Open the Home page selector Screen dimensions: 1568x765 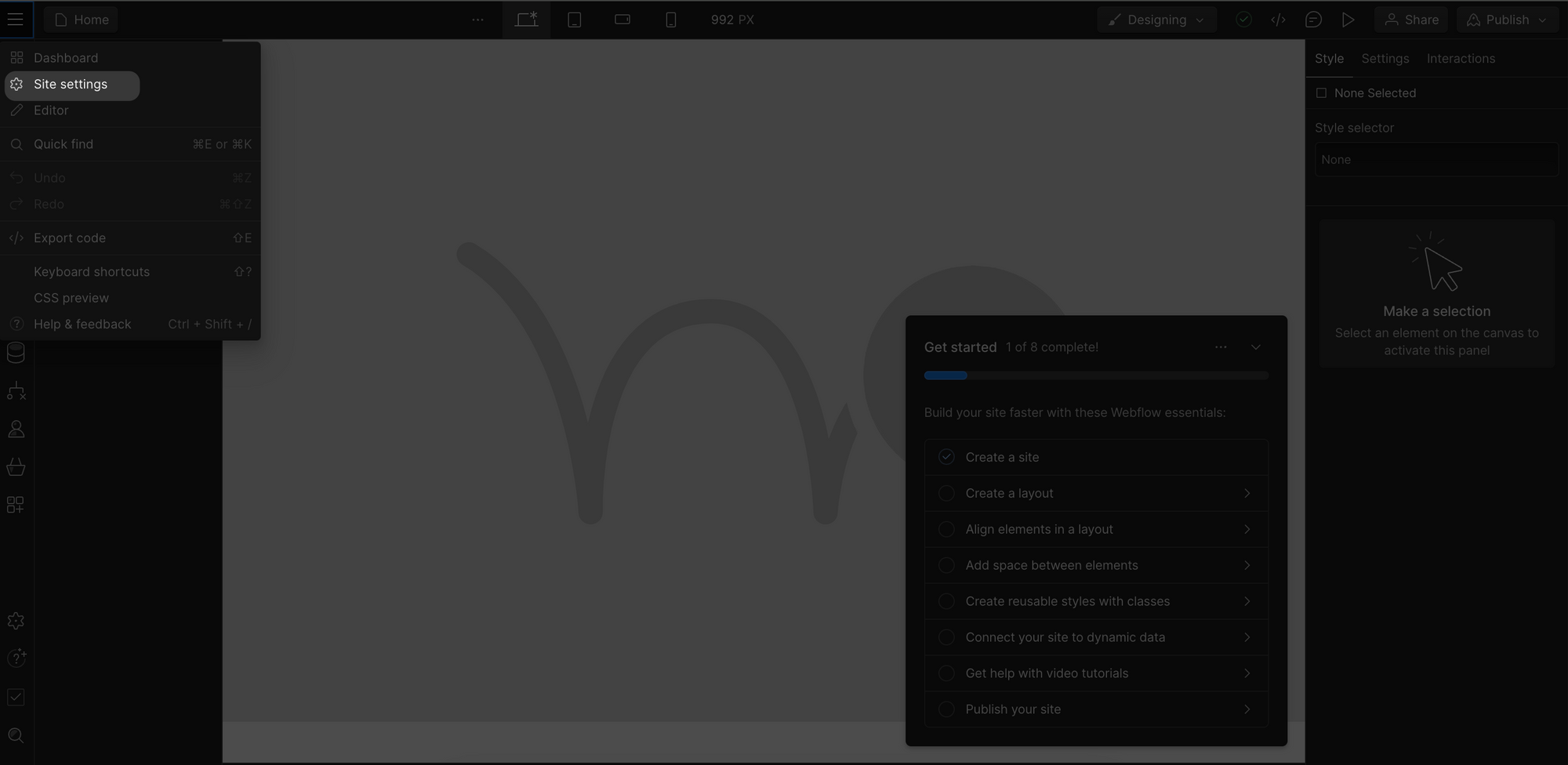pyautogui.click(x=82, y=20)
